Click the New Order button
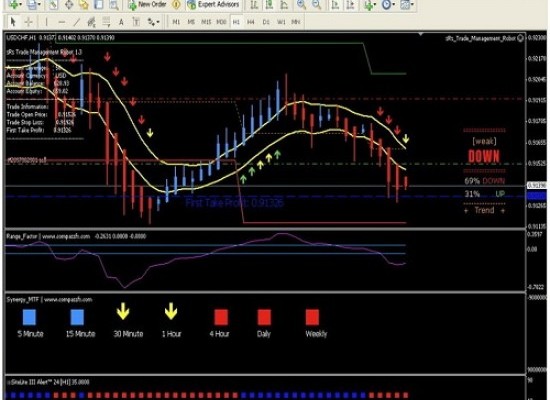Viewport: 550px width, 400px height. pyautogui.click(x=147, y=5)
